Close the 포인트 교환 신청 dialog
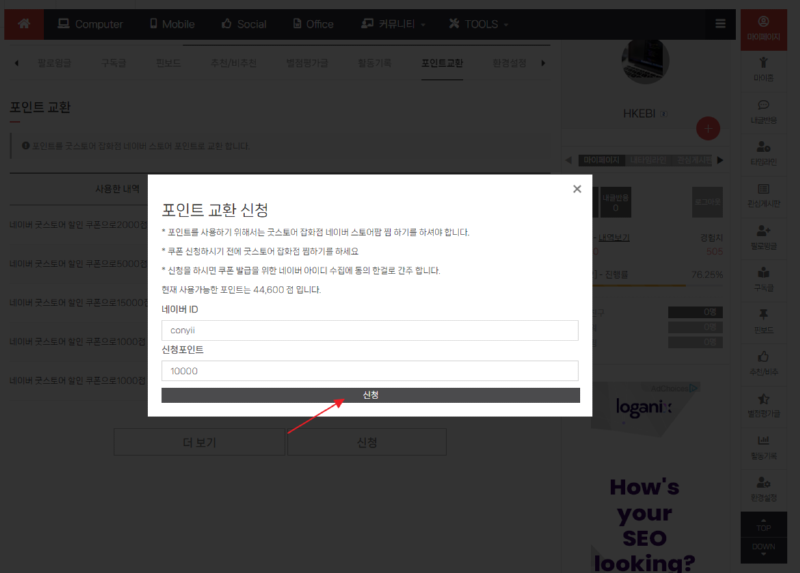This screenshot has height=573, width=800. [576, 189]
